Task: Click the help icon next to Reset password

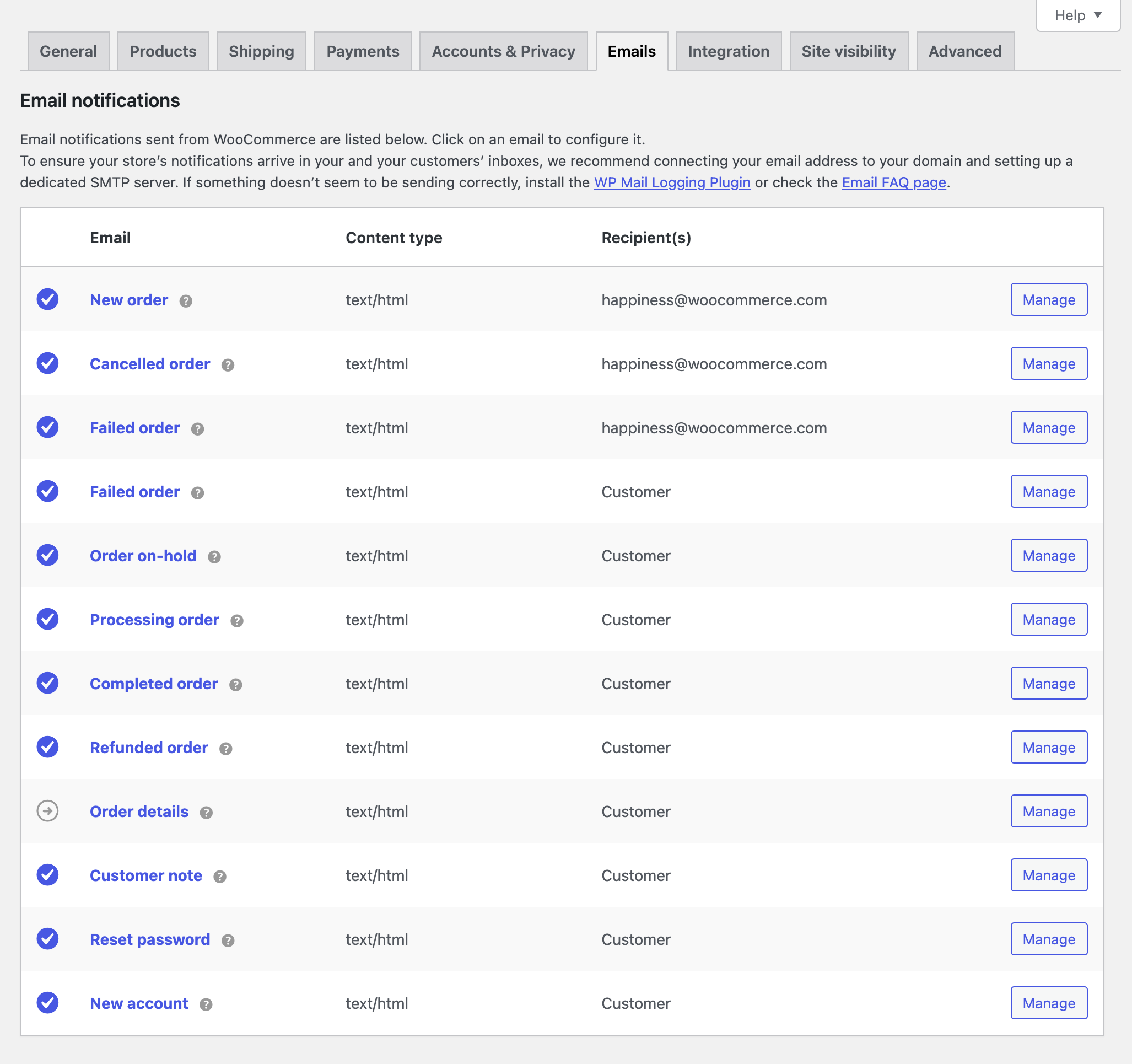Action: 227,941
